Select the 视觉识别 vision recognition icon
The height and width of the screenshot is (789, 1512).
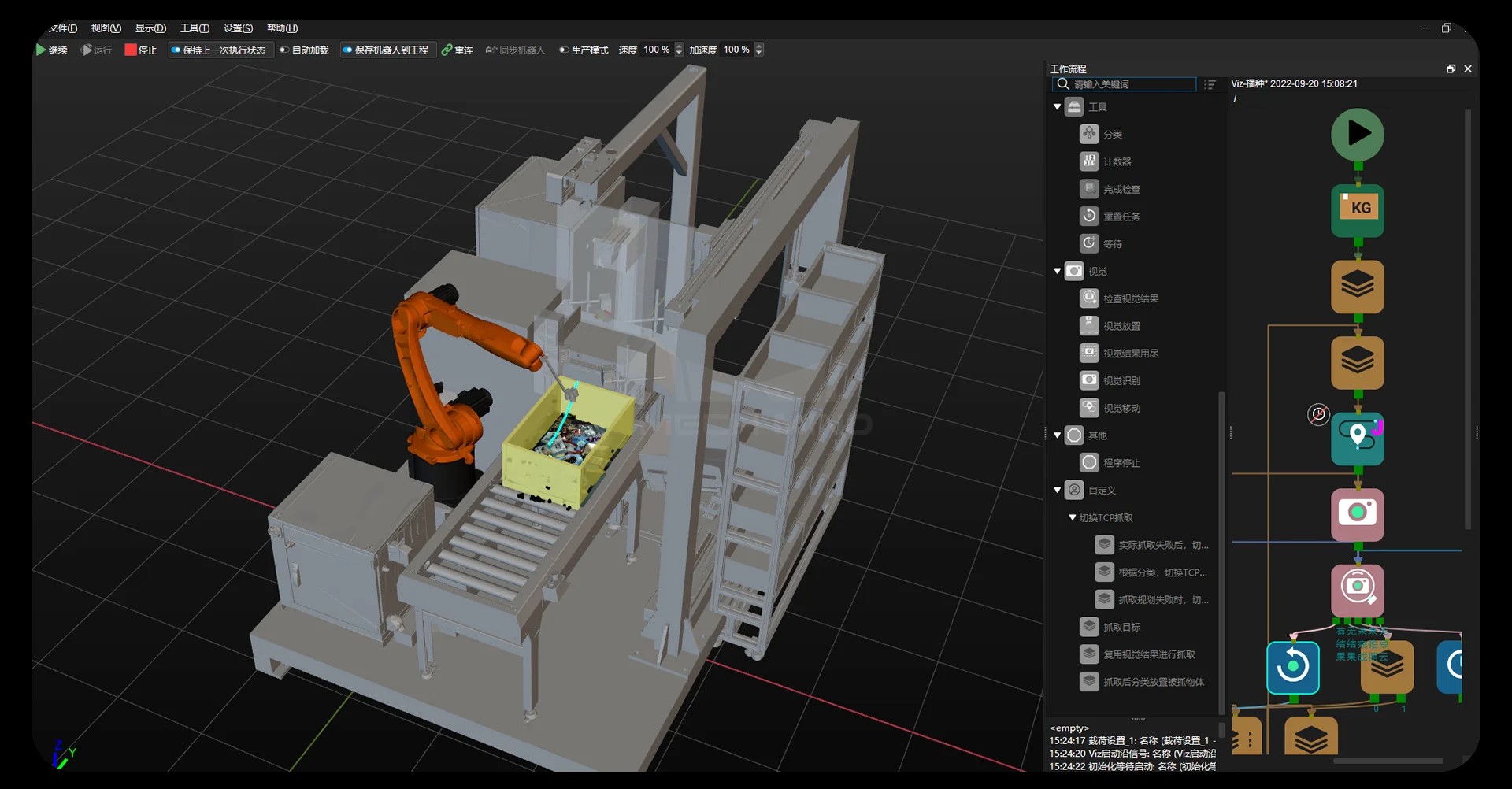(1089, 380)
